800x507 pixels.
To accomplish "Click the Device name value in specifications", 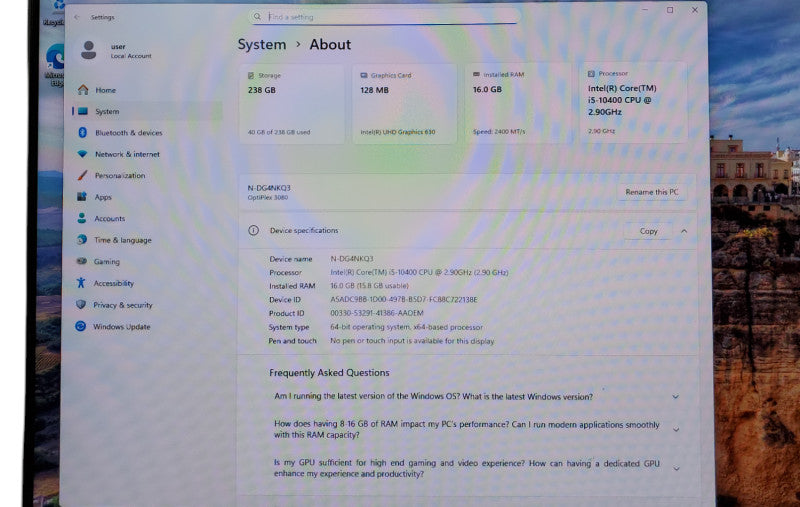I will (352, 259).
